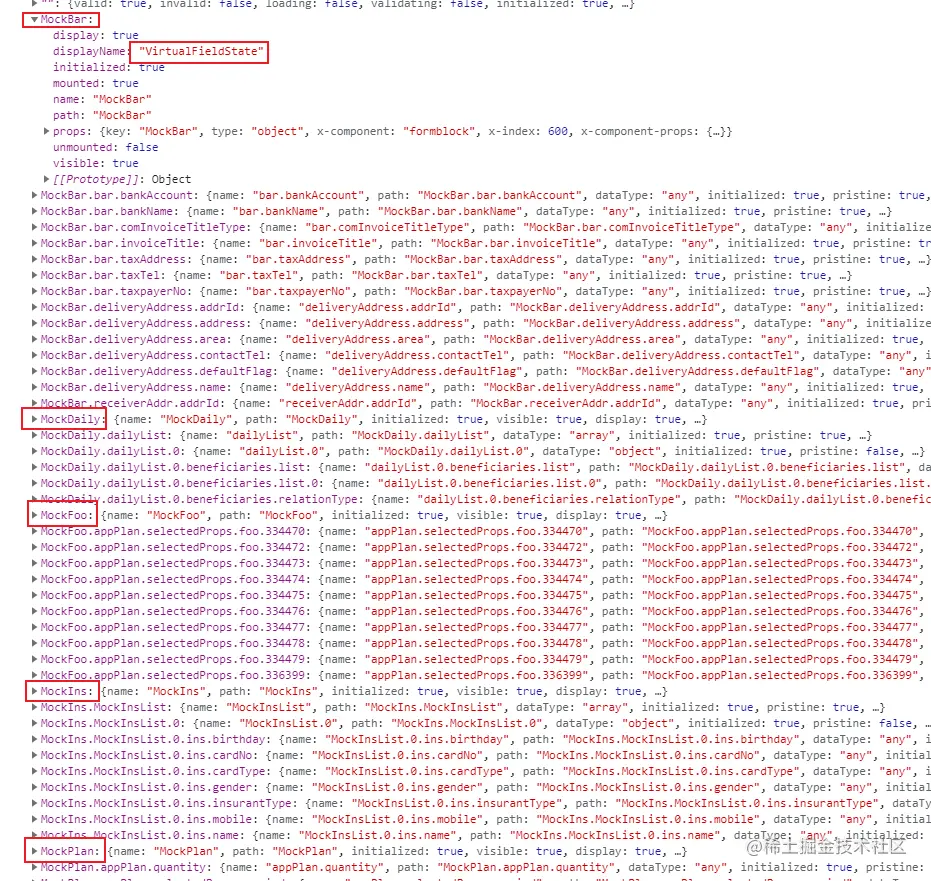The image size is (931, 881).
Task: Click the MockFoo key label
Action: tap(66, 515)
